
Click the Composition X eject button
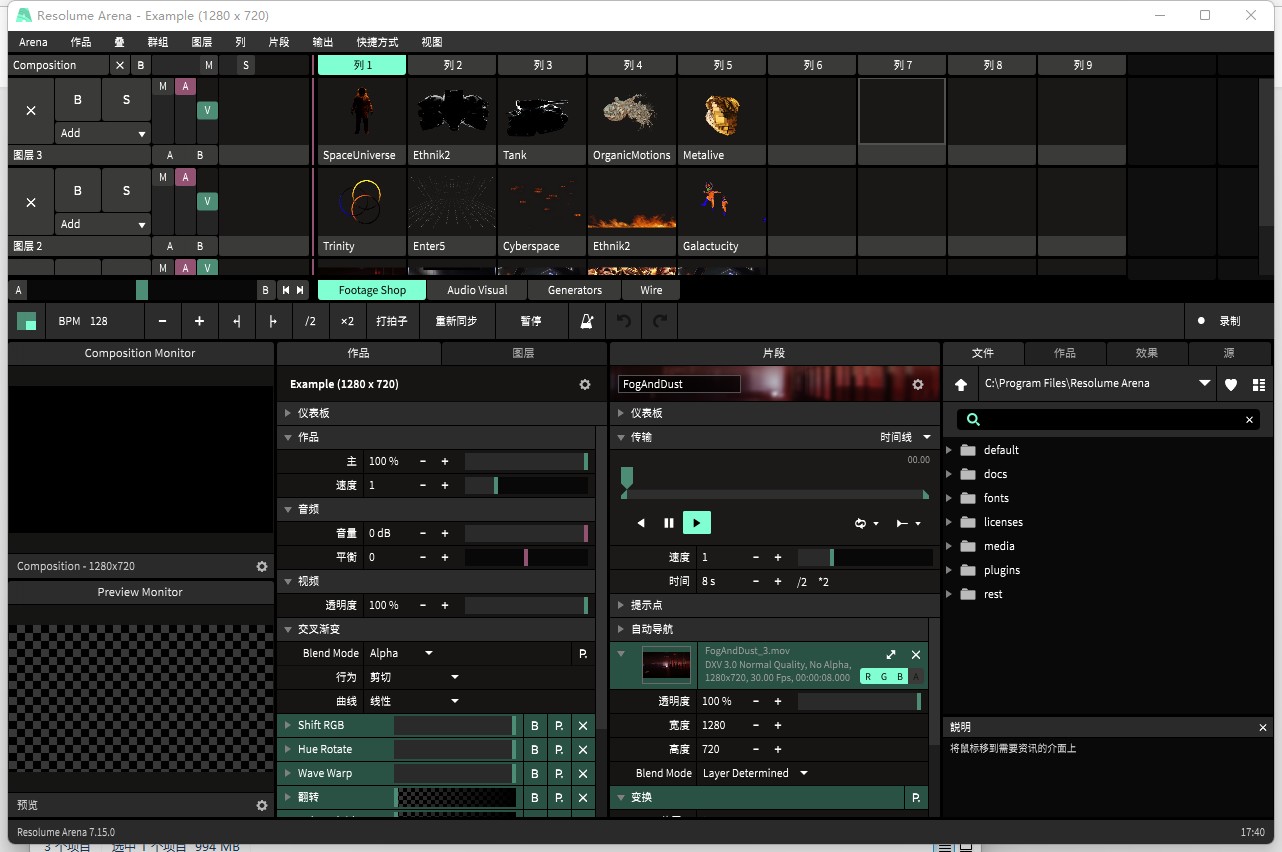120,65
